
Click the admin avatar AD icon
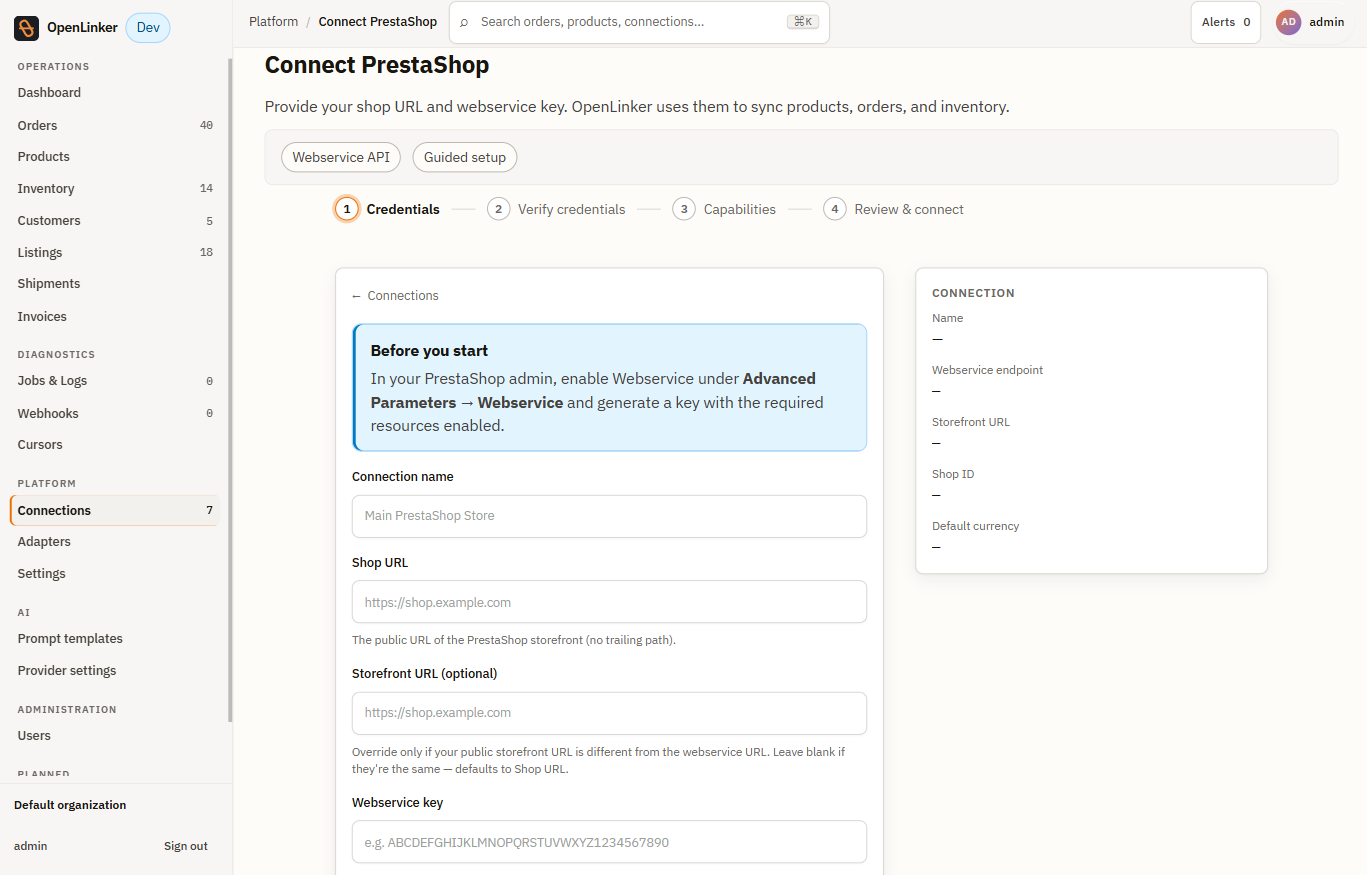click(1289, 22)
